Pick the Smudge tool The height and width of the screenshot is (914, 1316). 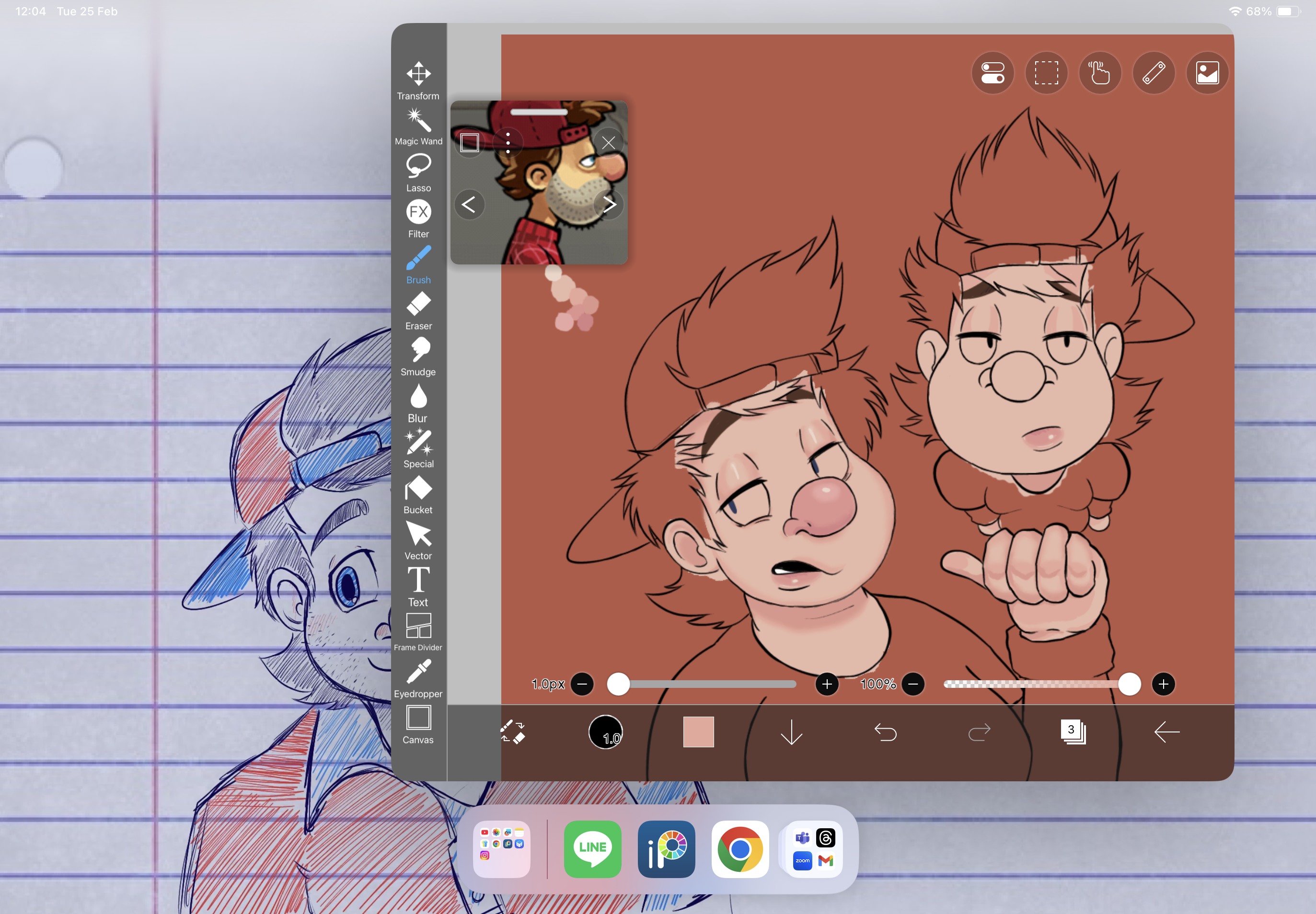pyautogui.click(x=418, y=355)
